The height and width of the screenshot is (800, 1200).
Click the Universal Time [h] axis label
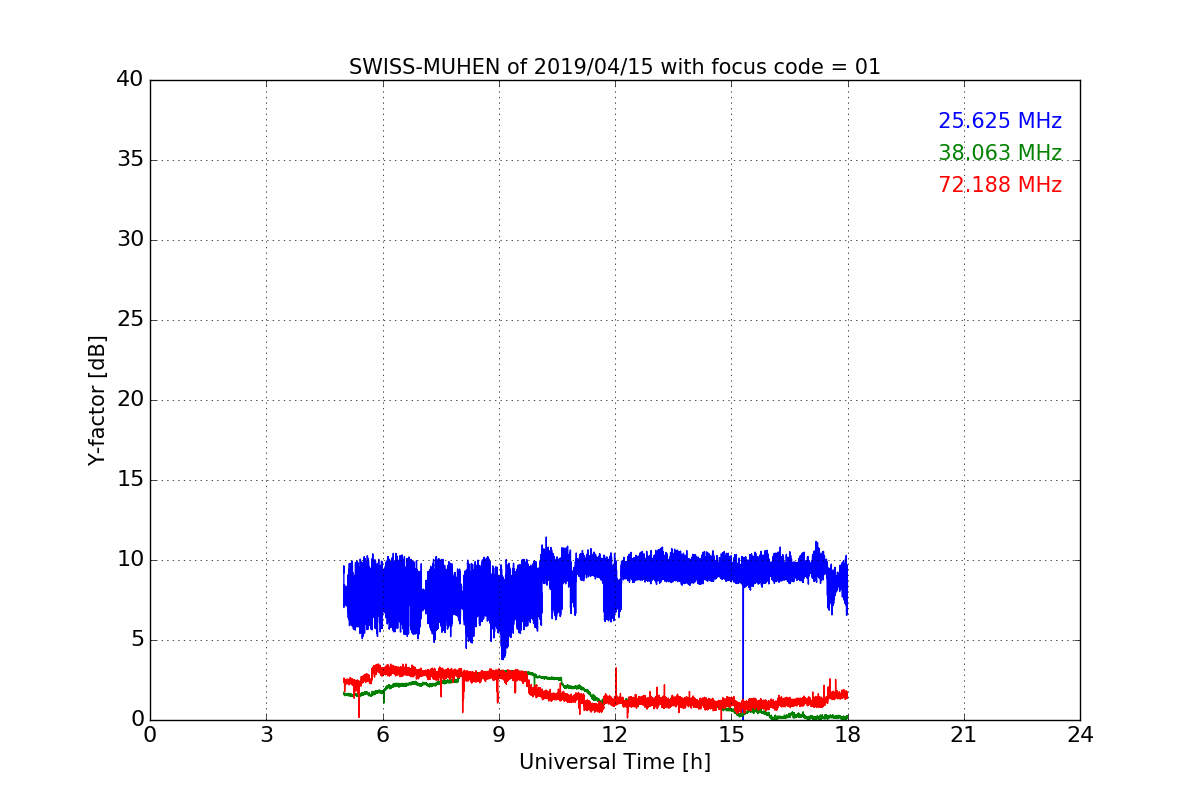tap(615, 762)
